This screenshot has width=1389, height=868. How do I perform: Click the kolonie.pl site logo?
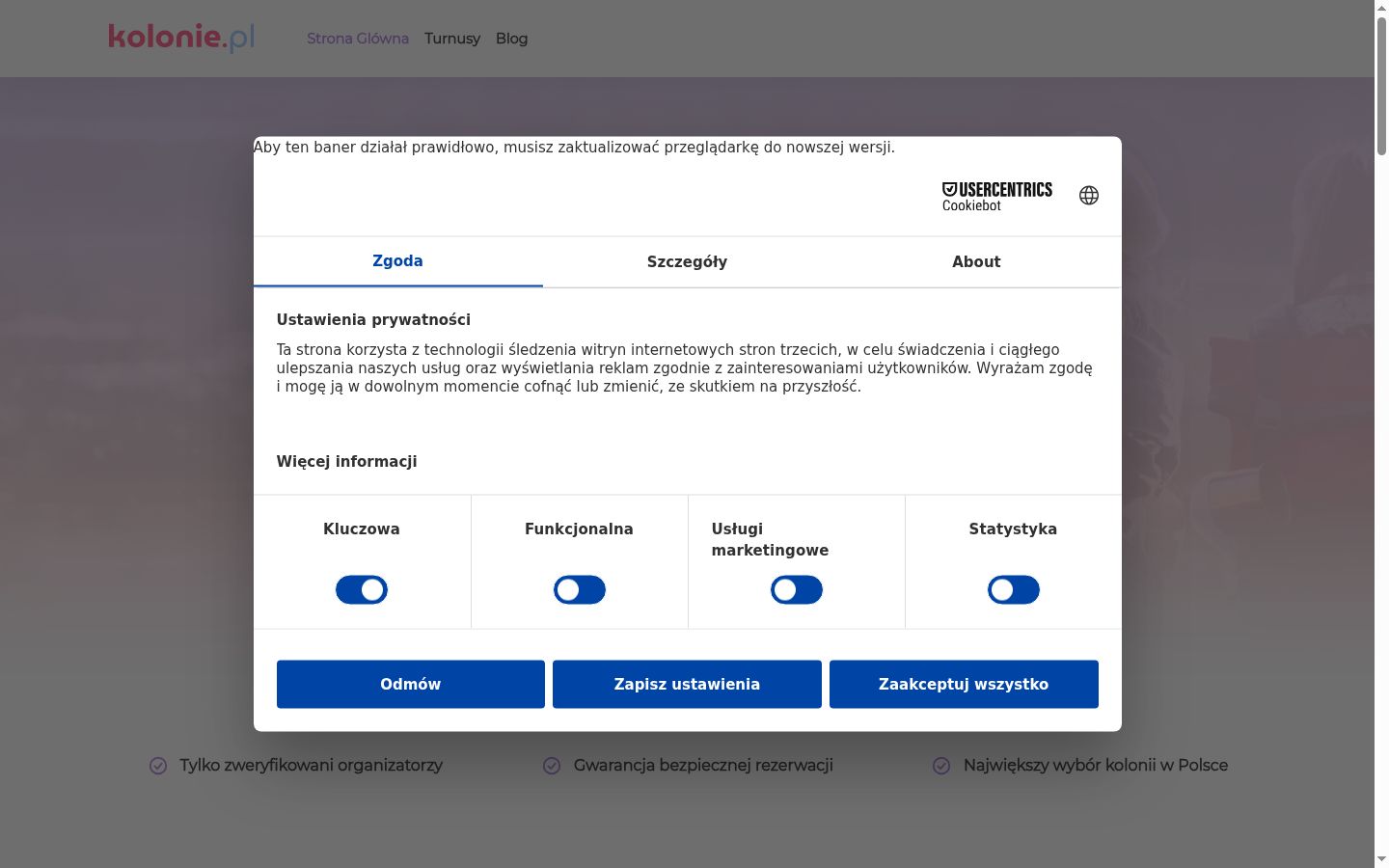pos(181,38)
